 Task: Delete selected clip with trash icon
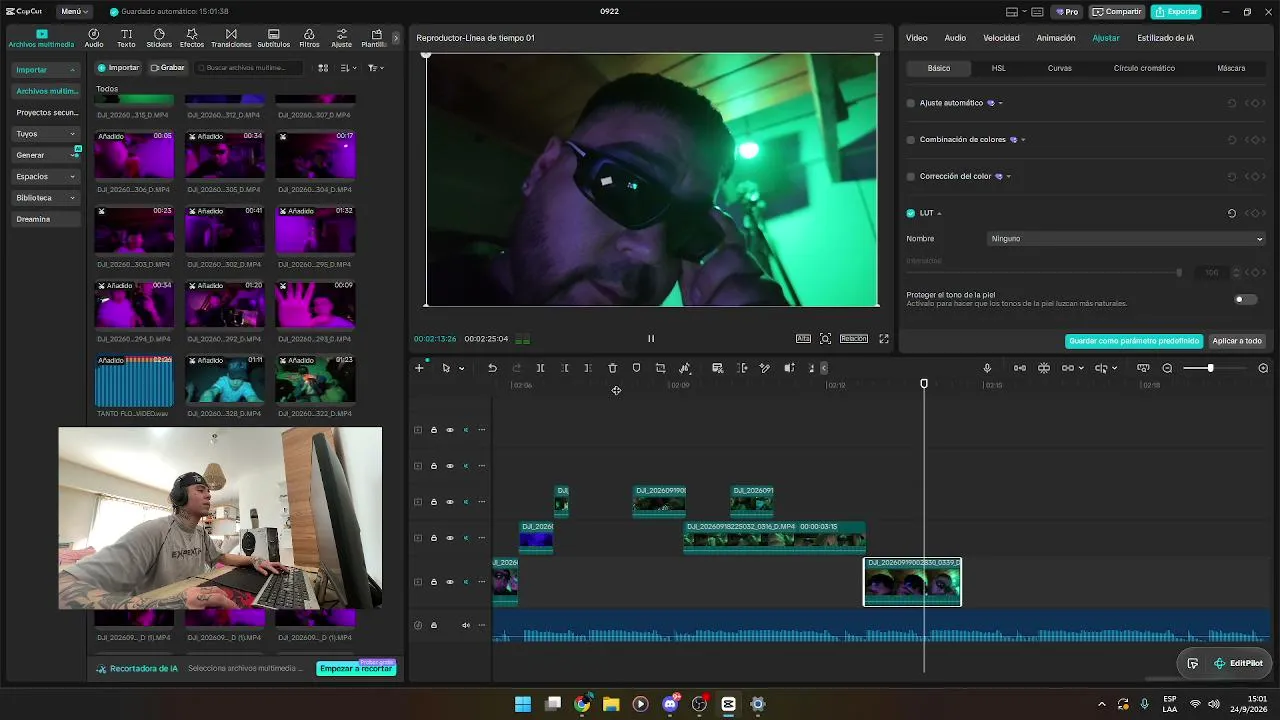point(613,368)
